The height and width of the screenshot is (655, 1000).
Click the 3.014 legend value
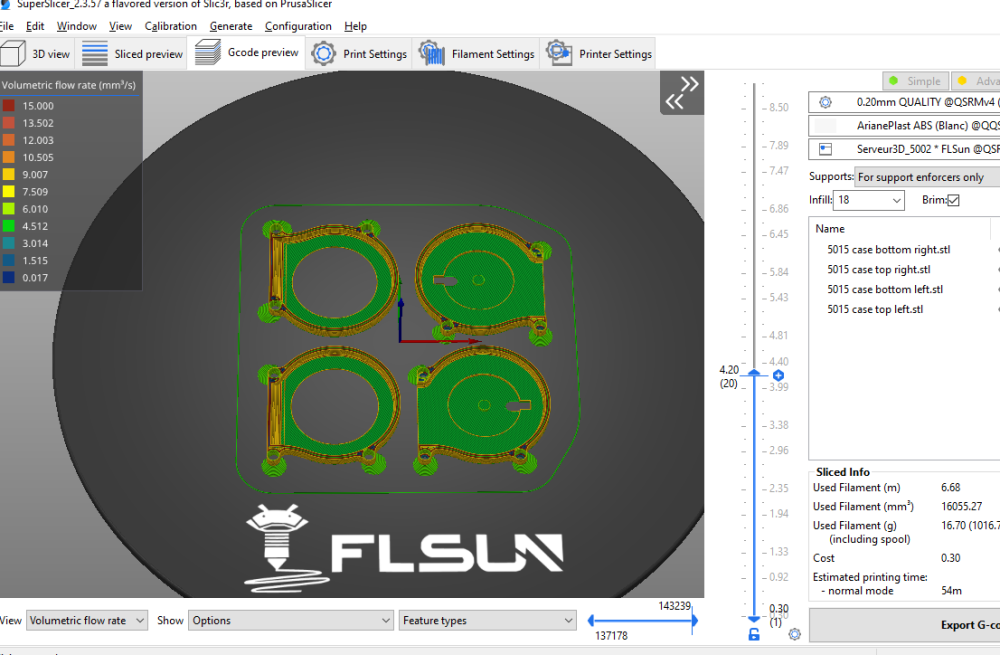[x=35, y=244]
